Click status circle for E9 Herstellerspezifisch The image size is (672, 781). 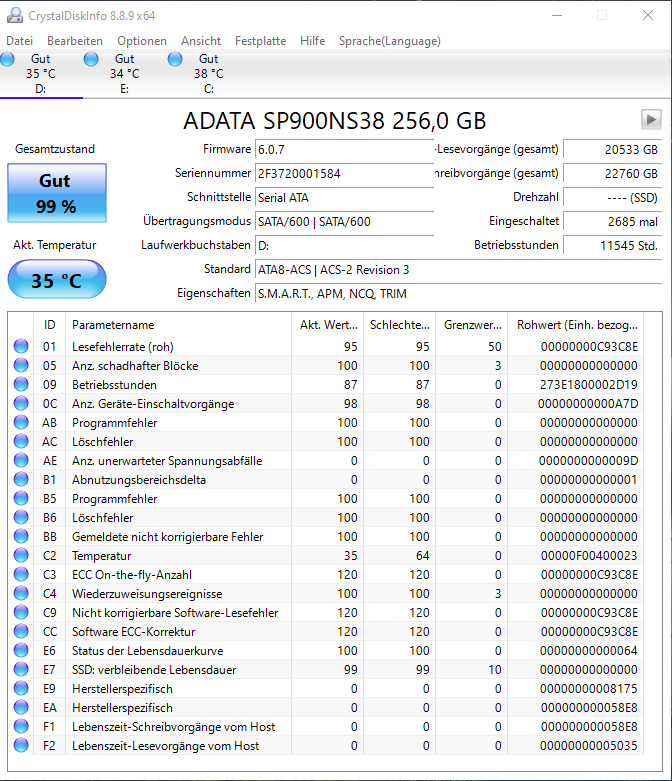(x=21, y=688)
